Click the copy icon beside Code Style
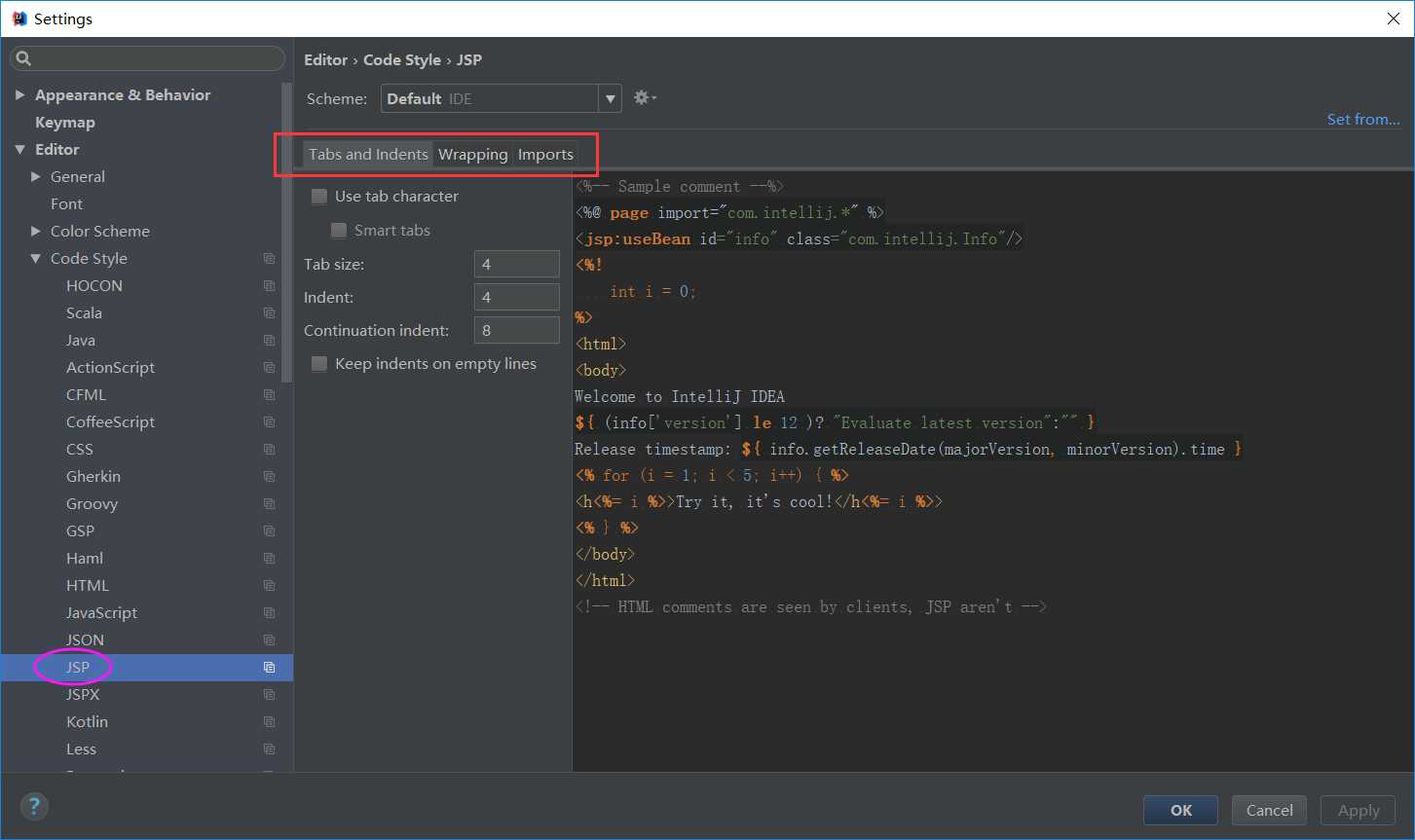The image size is (1415, 840). [x=270, y=259]
